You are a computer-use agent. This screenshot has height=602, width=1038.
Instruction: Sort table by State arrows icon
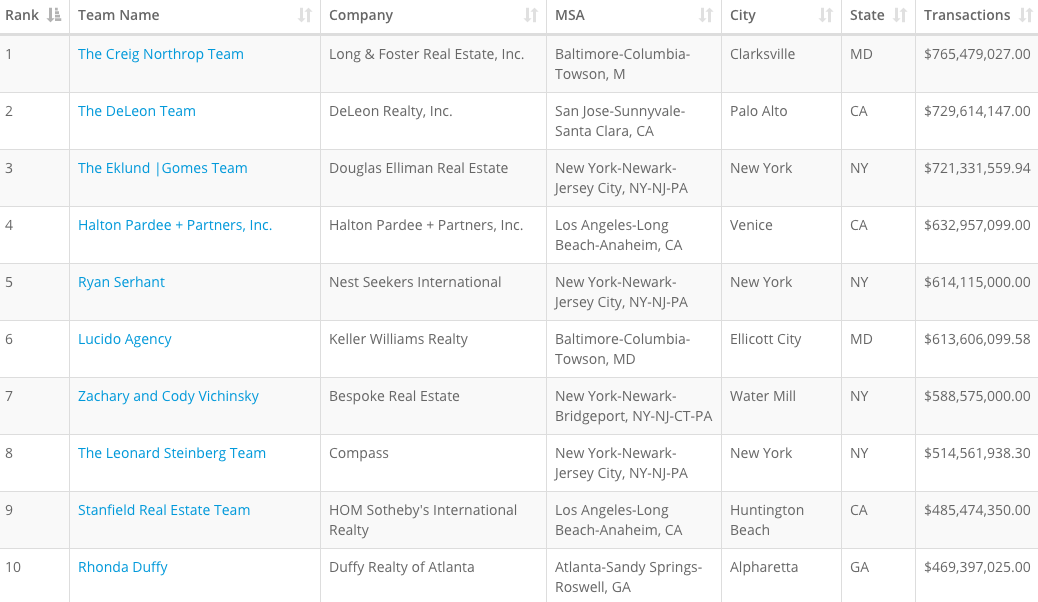pyautogui.click(x=900, y=15)
